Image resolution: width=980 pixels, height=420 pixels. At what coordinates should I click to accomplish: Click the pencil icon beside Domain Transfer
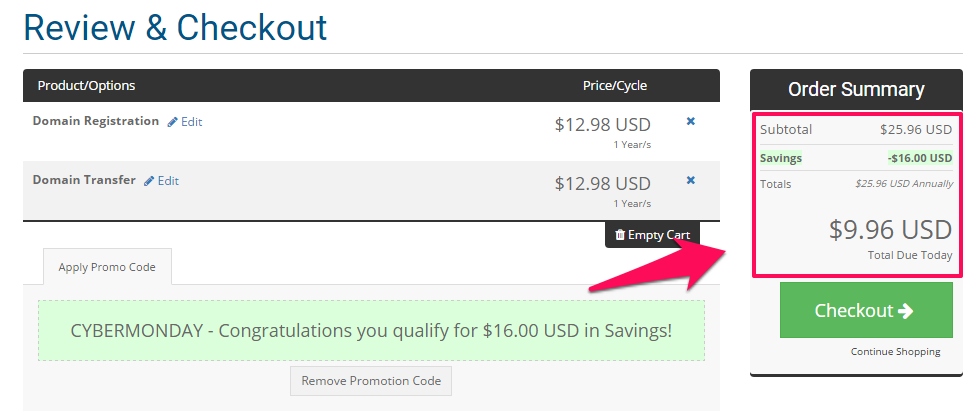[x=149, y=181]
